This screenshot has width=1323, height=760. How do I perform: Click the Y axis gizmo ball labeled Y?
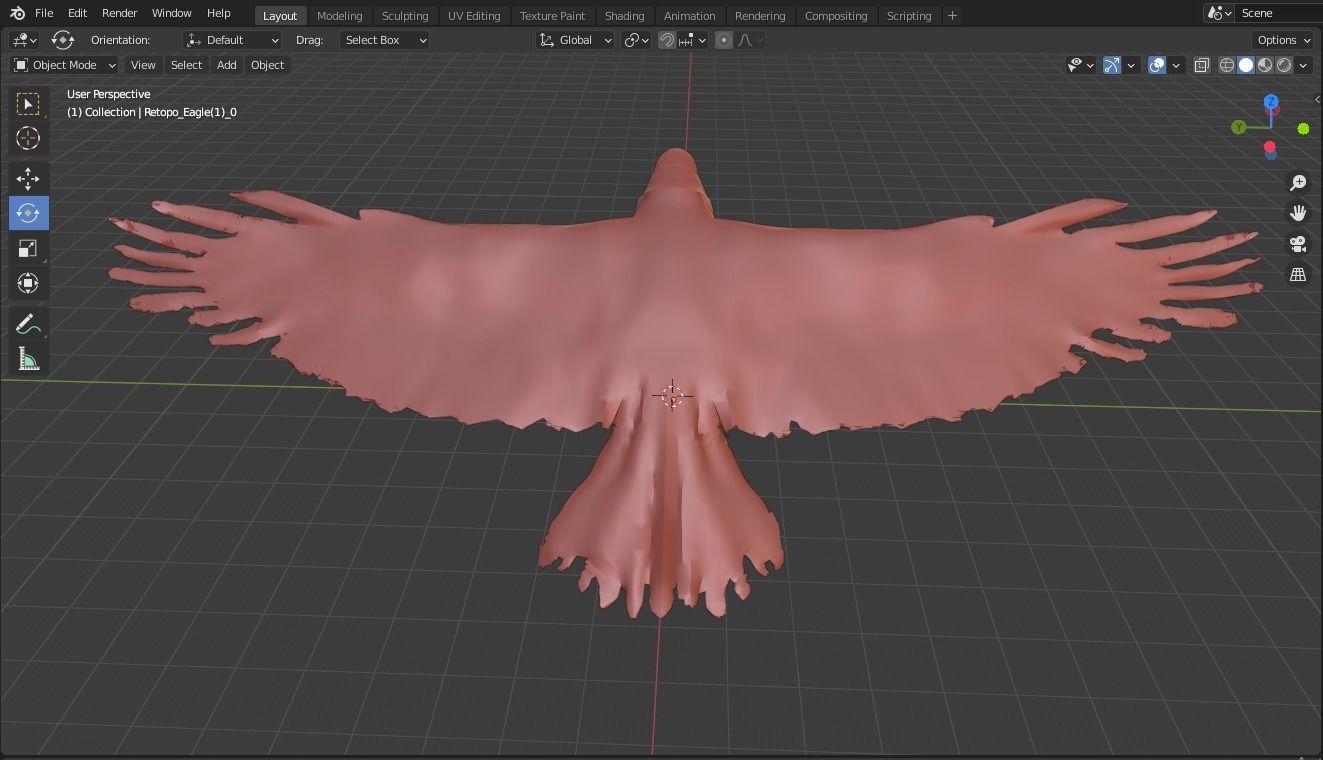pyautogui.click(x=1239, y=127)
